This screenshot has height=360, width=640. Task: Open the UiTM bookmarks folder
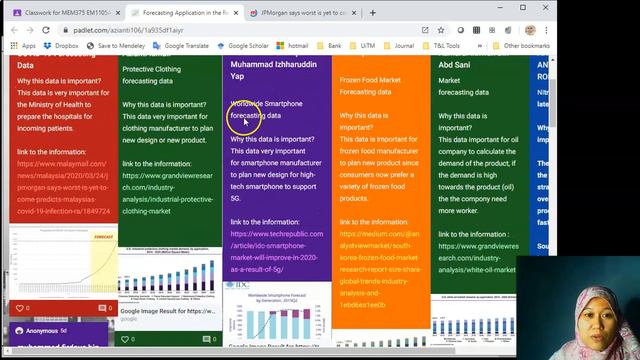tap(362, 46)
